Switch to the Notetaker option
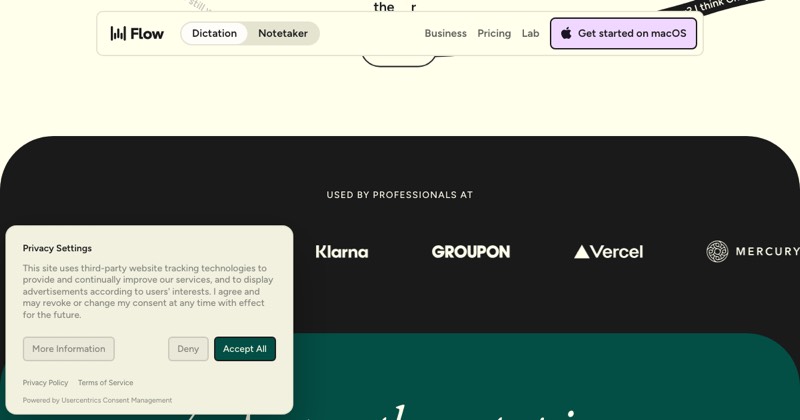This screenshot has width=800, height=420. (283, 34)
